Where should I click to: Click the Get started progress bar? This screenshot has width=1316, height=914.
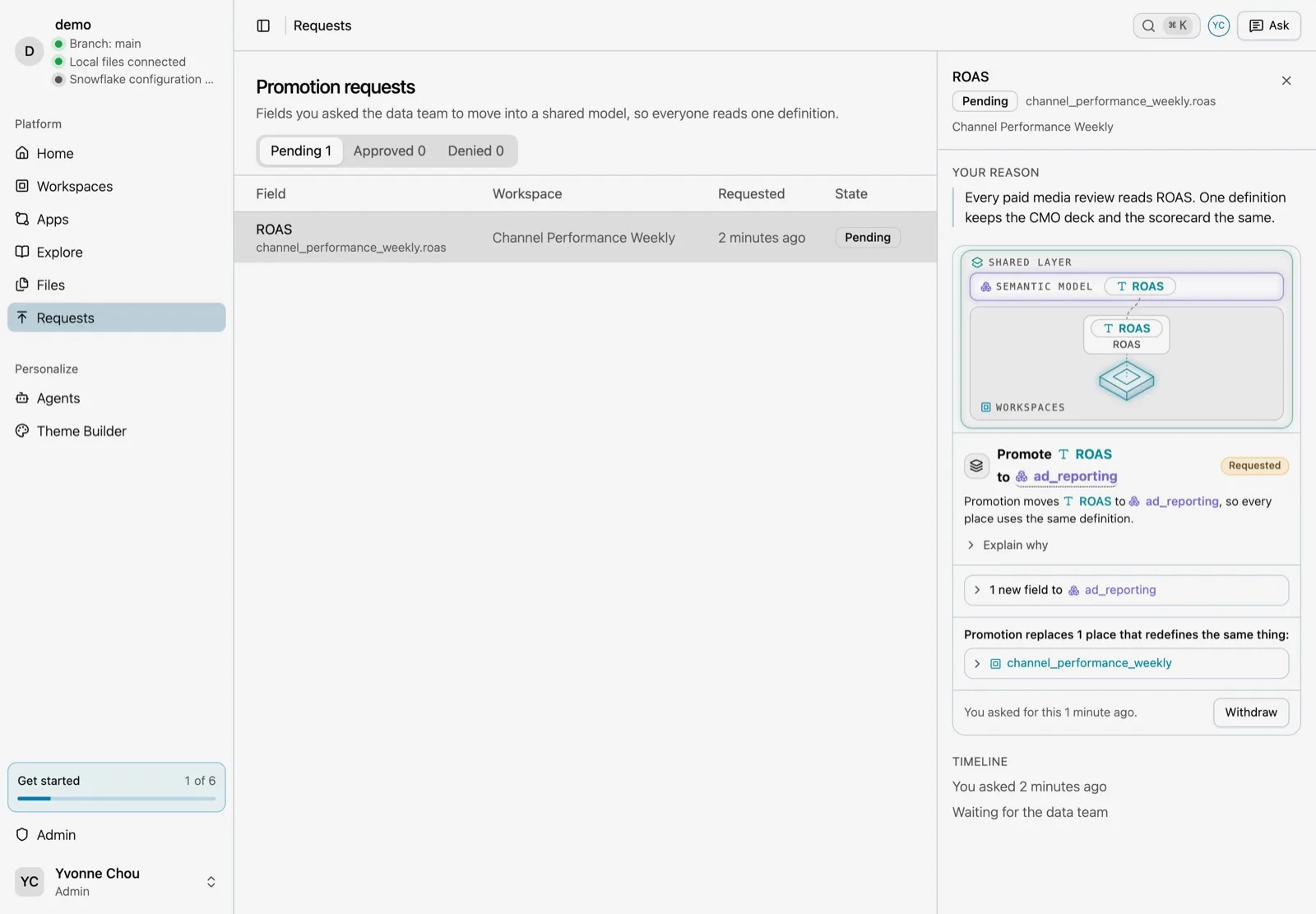(117, 798)
